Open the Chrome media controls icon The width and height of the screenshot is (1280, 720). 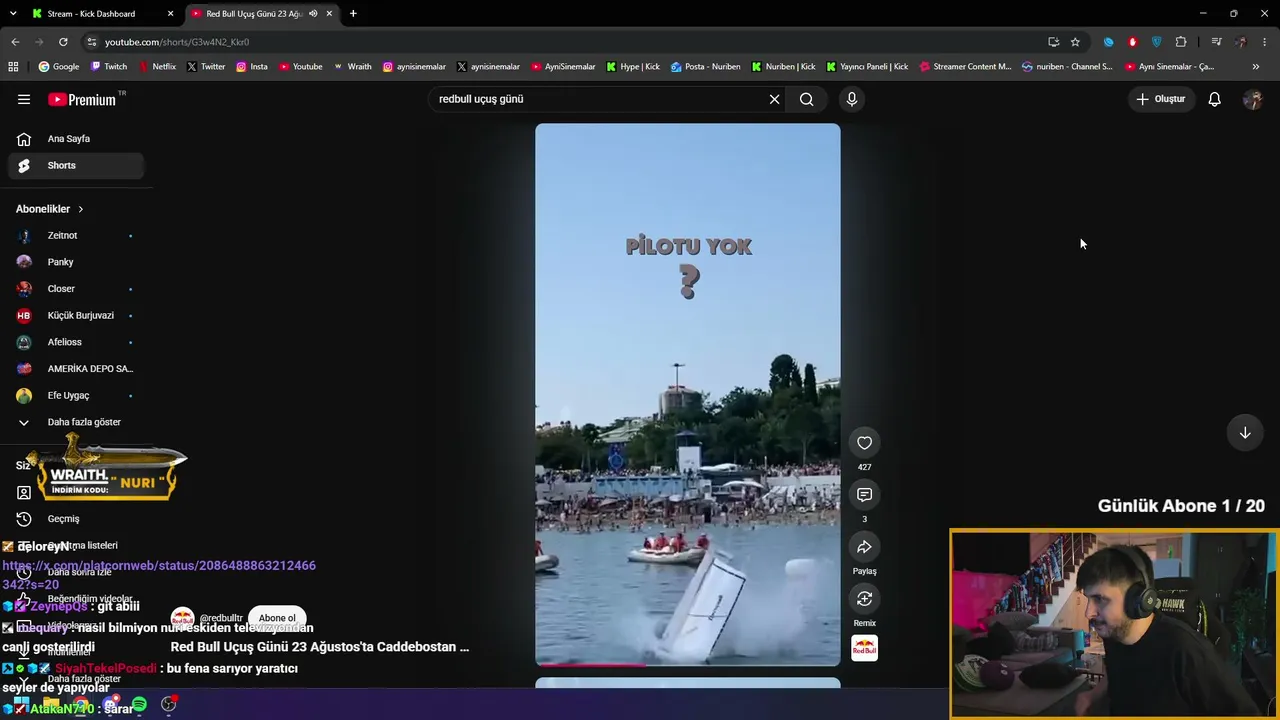[1216, 42]
